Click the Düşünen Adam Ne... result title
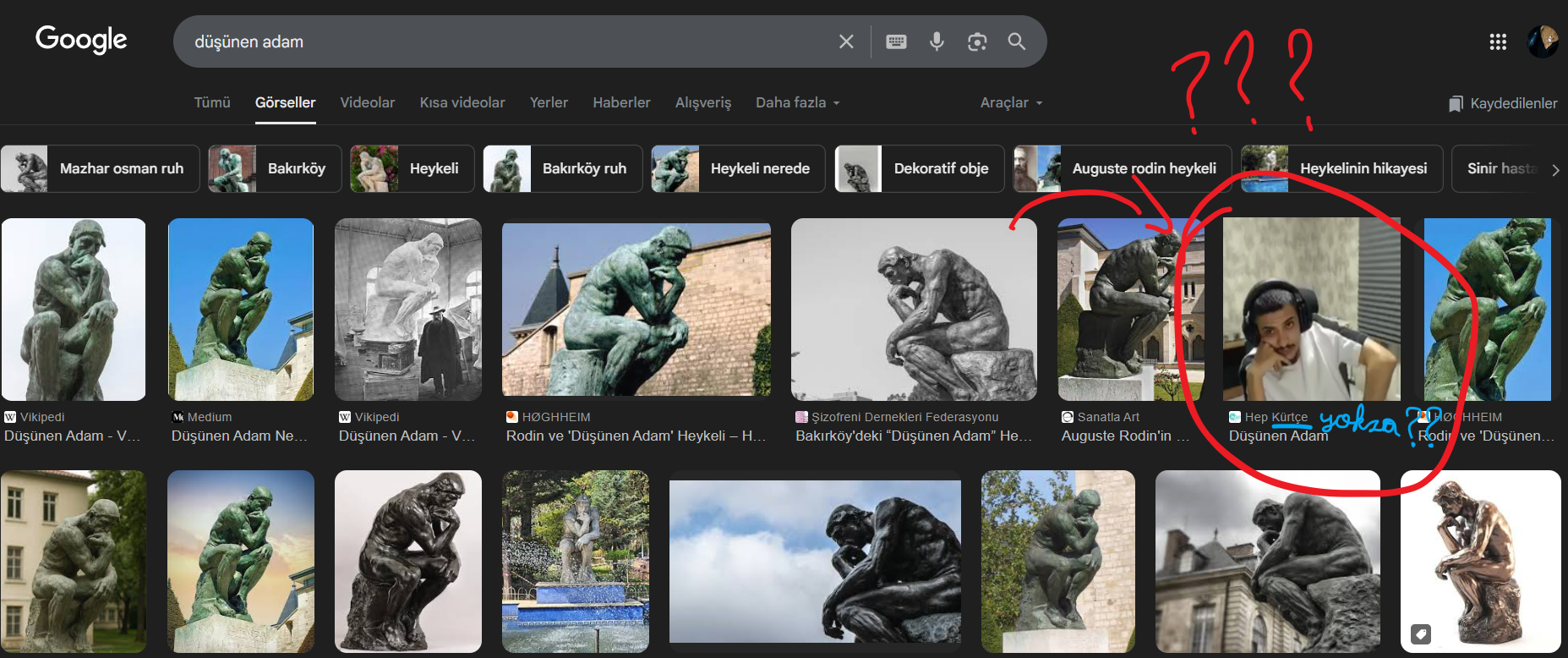 (x=239, y=436)
